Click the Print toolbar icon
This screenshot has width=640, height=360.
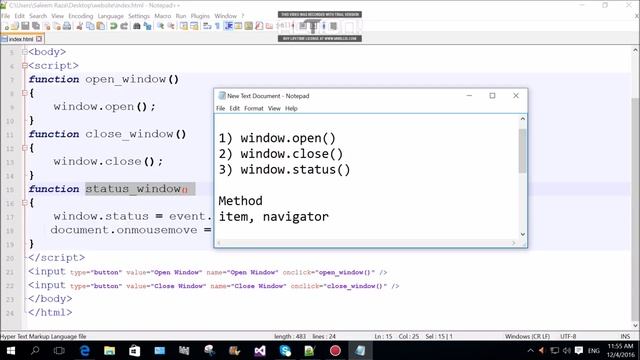67,26
